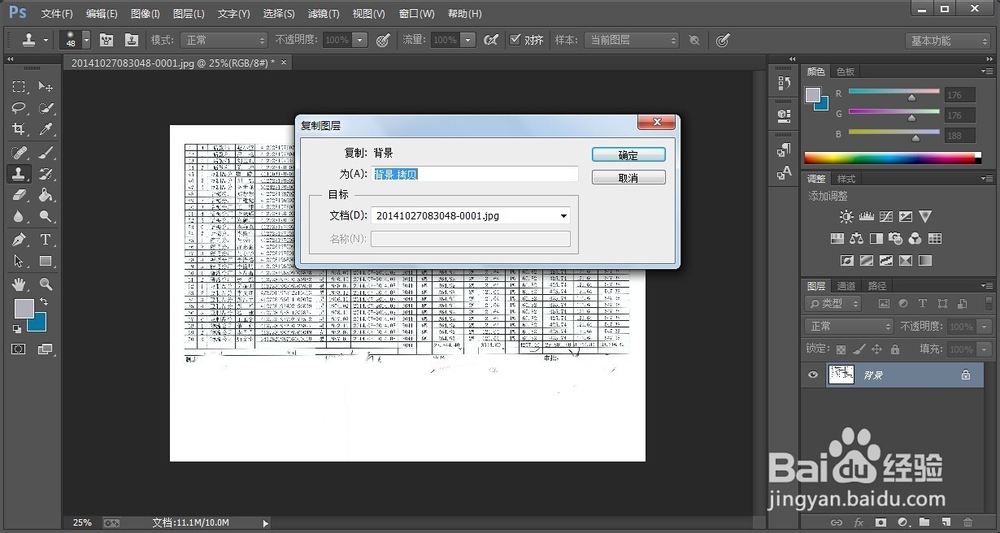
Task: Click the create new group folder icon
Action: click(924, 522)
